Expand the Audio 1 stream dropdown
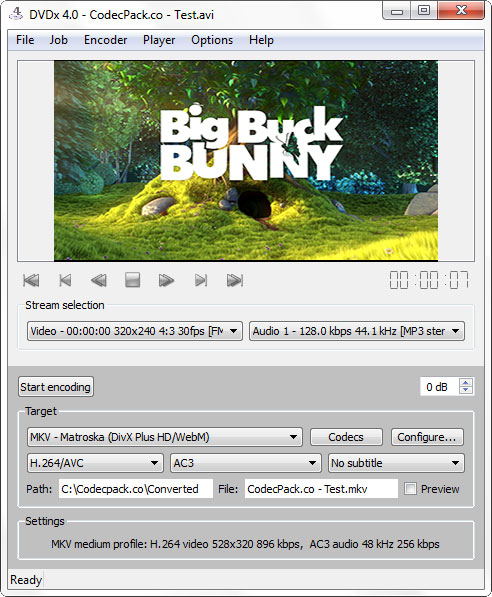This screenshot has height=597, width=492. [x=357, y=331]
